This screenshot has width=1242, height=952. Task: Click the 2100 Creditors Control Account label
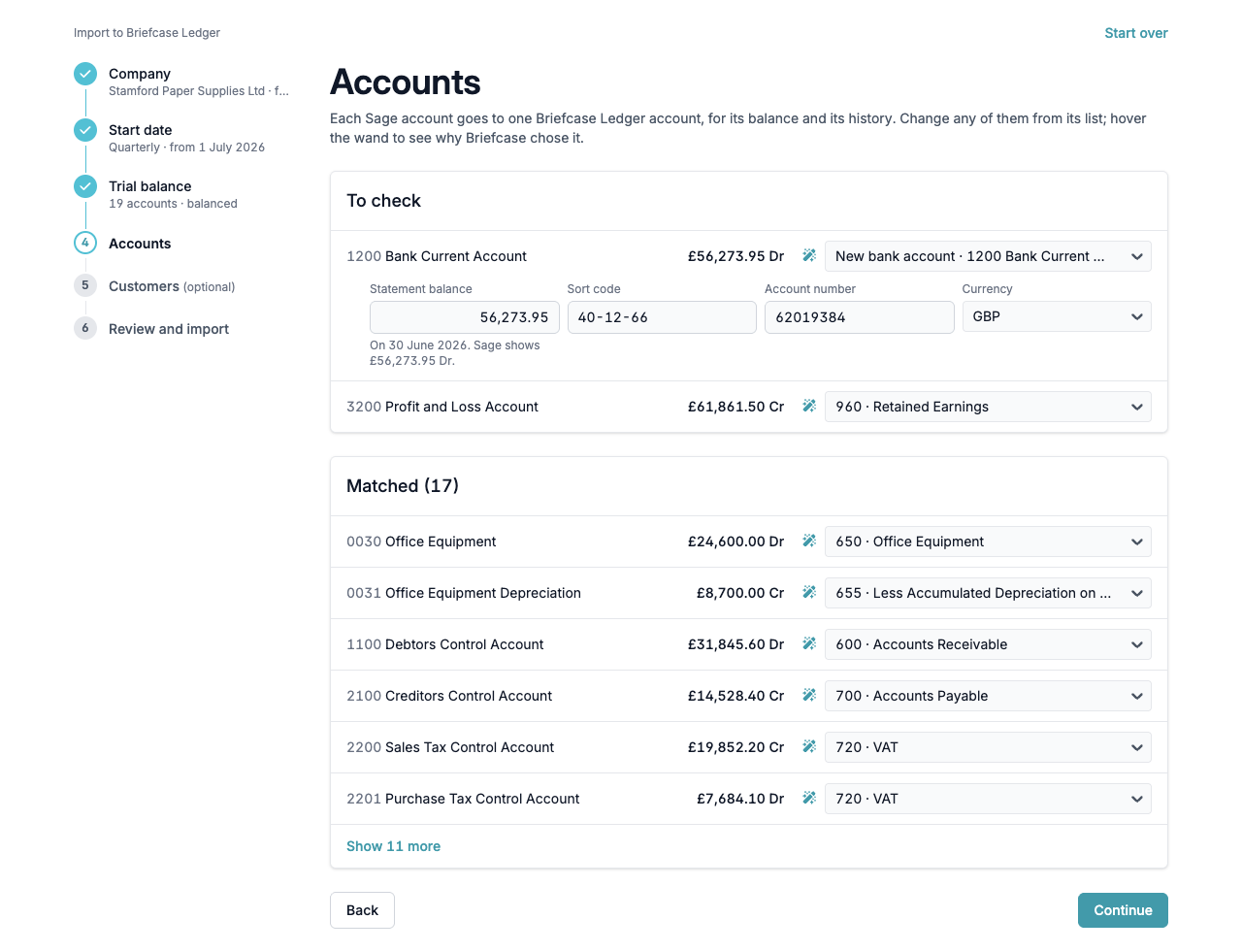449,696
